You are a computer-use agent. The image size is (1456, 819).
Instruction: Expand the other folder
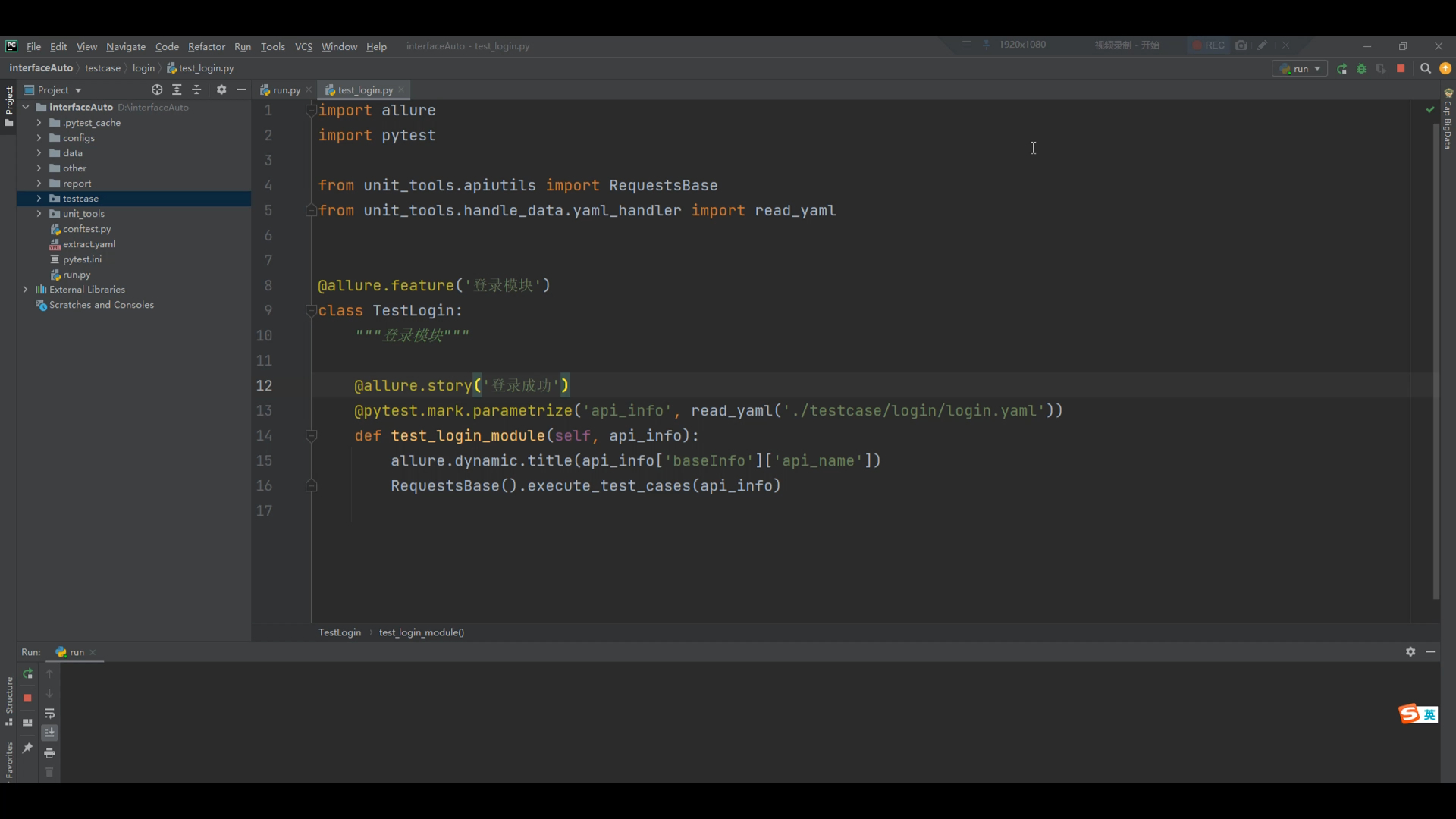(39, 168)
